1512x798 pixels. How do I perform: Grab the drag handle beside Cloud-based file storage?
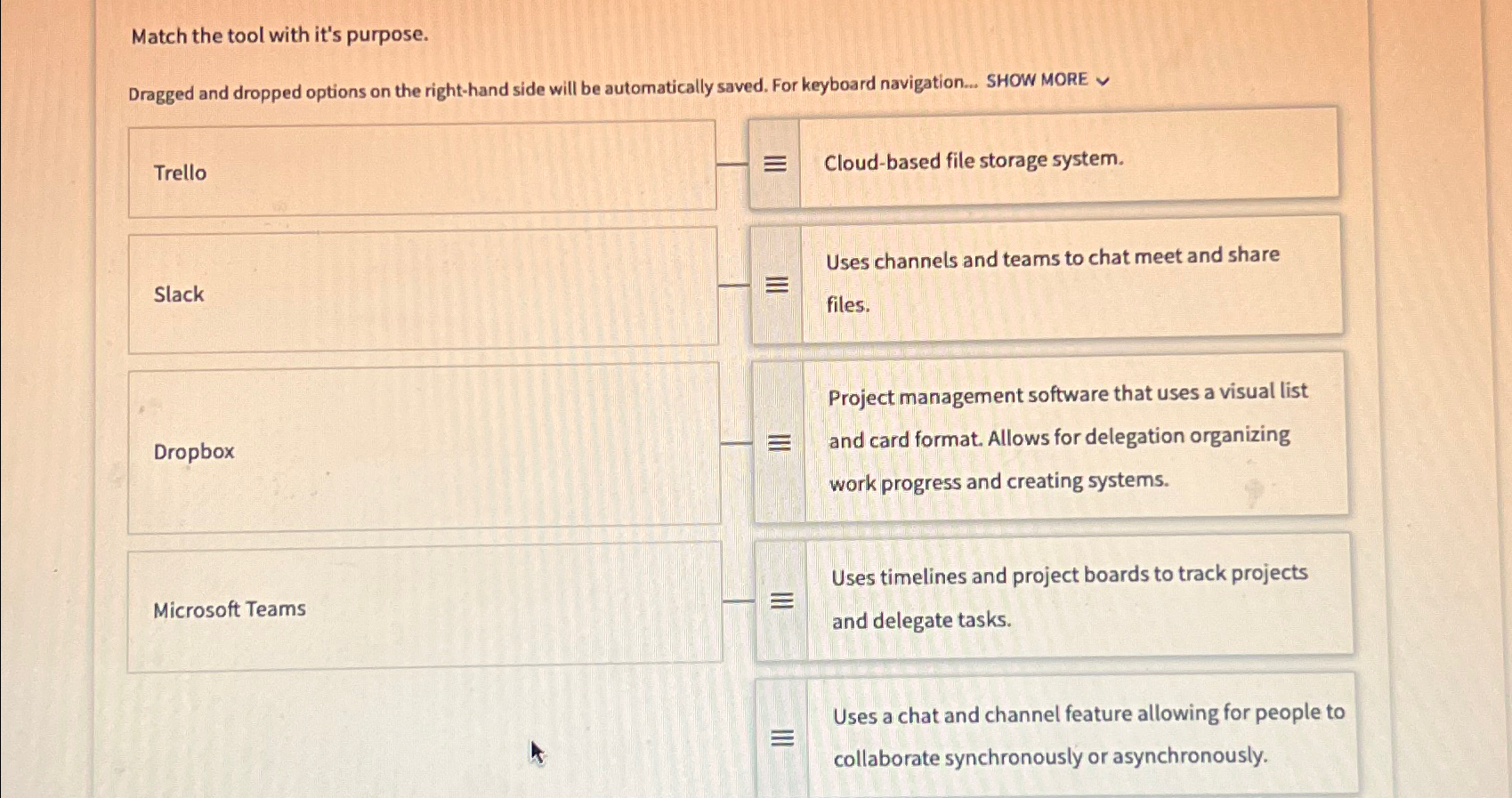click(775, 164)
